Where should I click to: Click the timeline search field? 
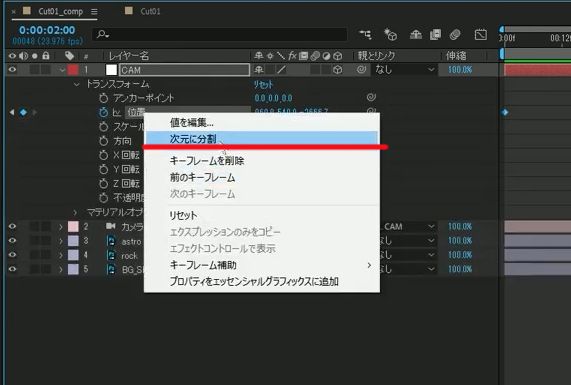pyautogui.click(x=220, y=35)
